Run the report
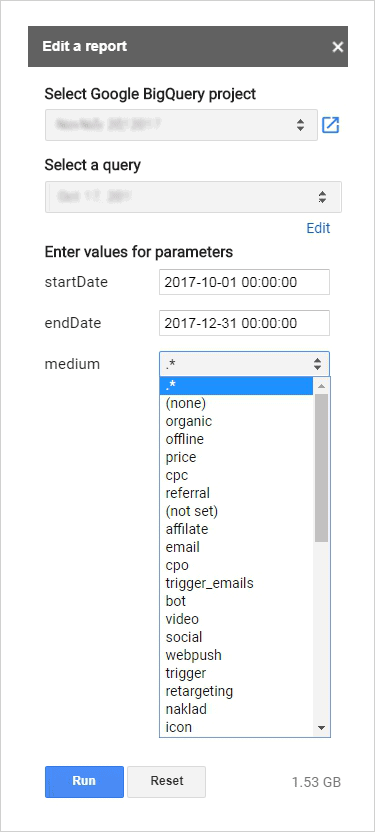Image resolution: width=375 pixels, height=832 pixels. (x=84, y=782)
